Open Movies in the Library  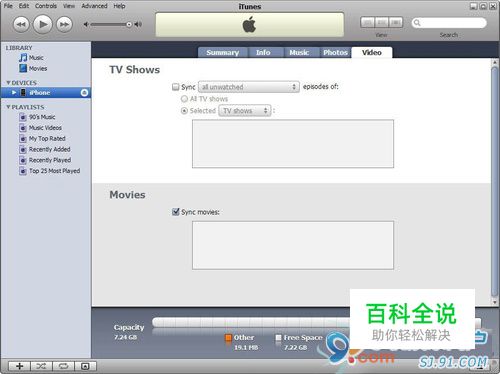click(x=38, y=68)
